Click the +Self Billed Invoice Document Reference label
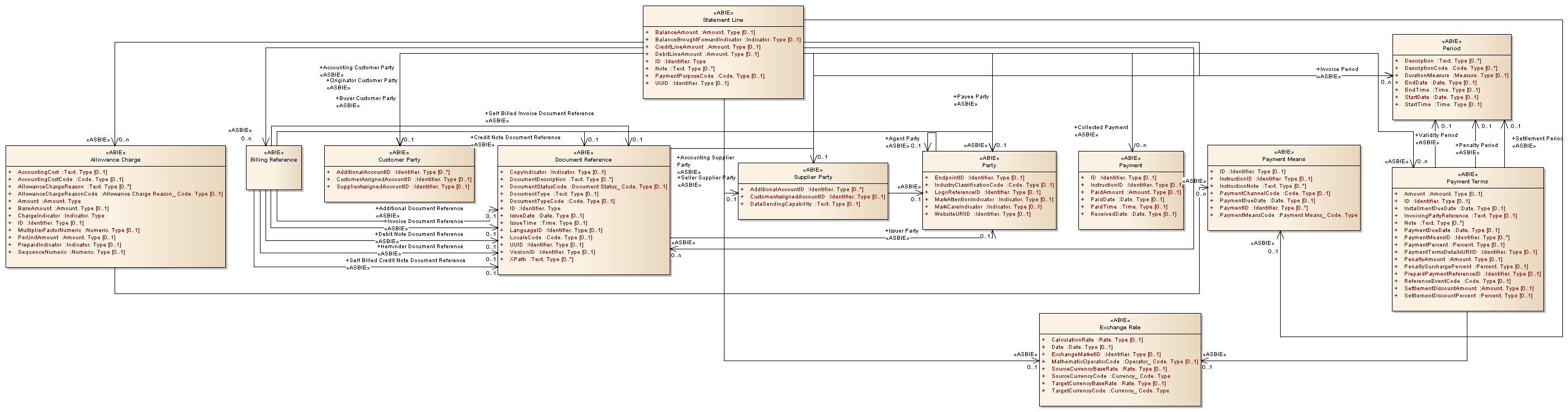 point(539,114)
